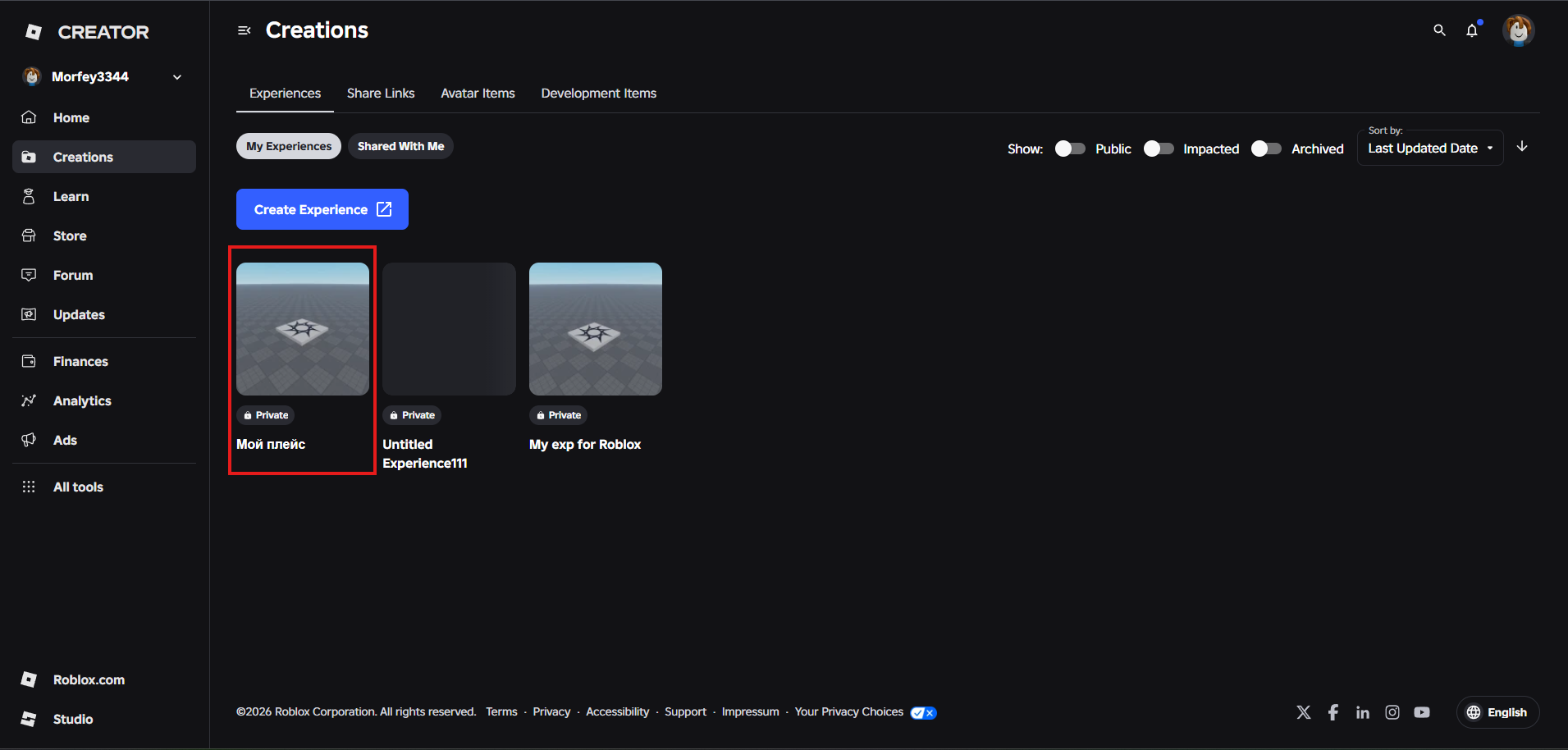Select the My Experiences filter chip
The image size is (1568, 750).
click(289, 146)
